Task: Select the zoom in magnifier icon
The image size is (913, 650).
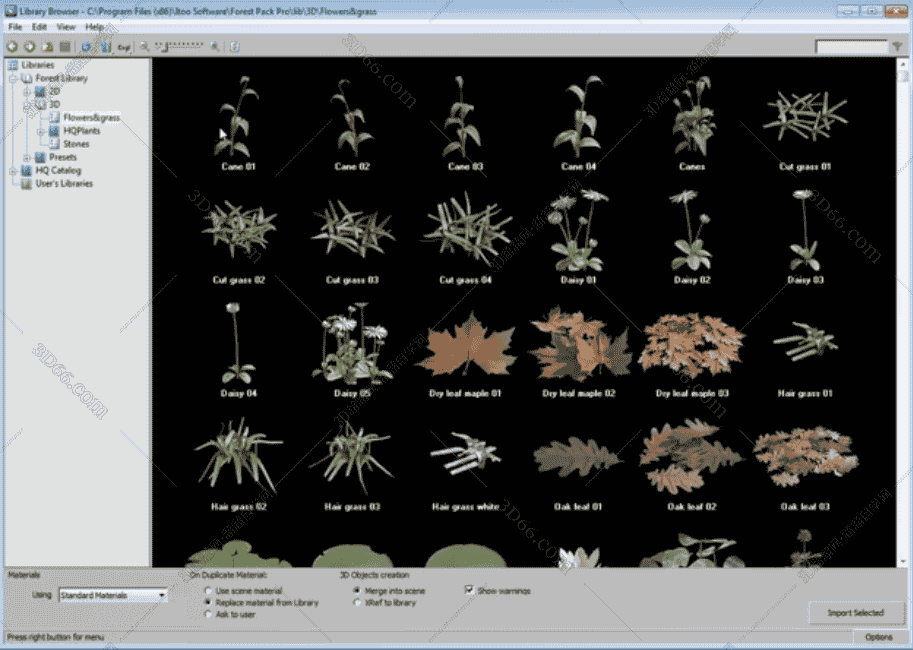Action: pos(214,45)
